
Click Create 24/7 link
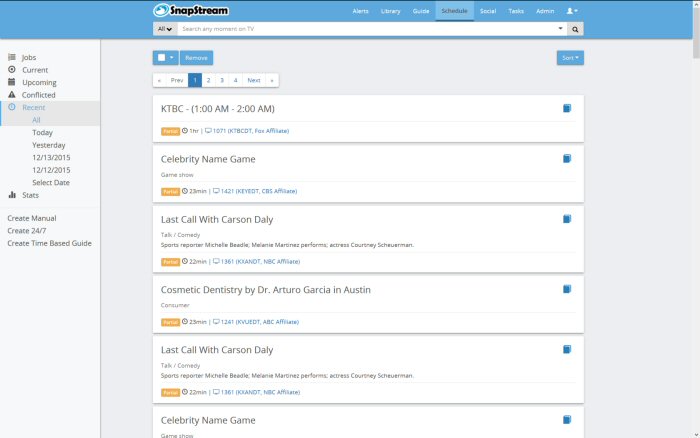coord(26,231)
